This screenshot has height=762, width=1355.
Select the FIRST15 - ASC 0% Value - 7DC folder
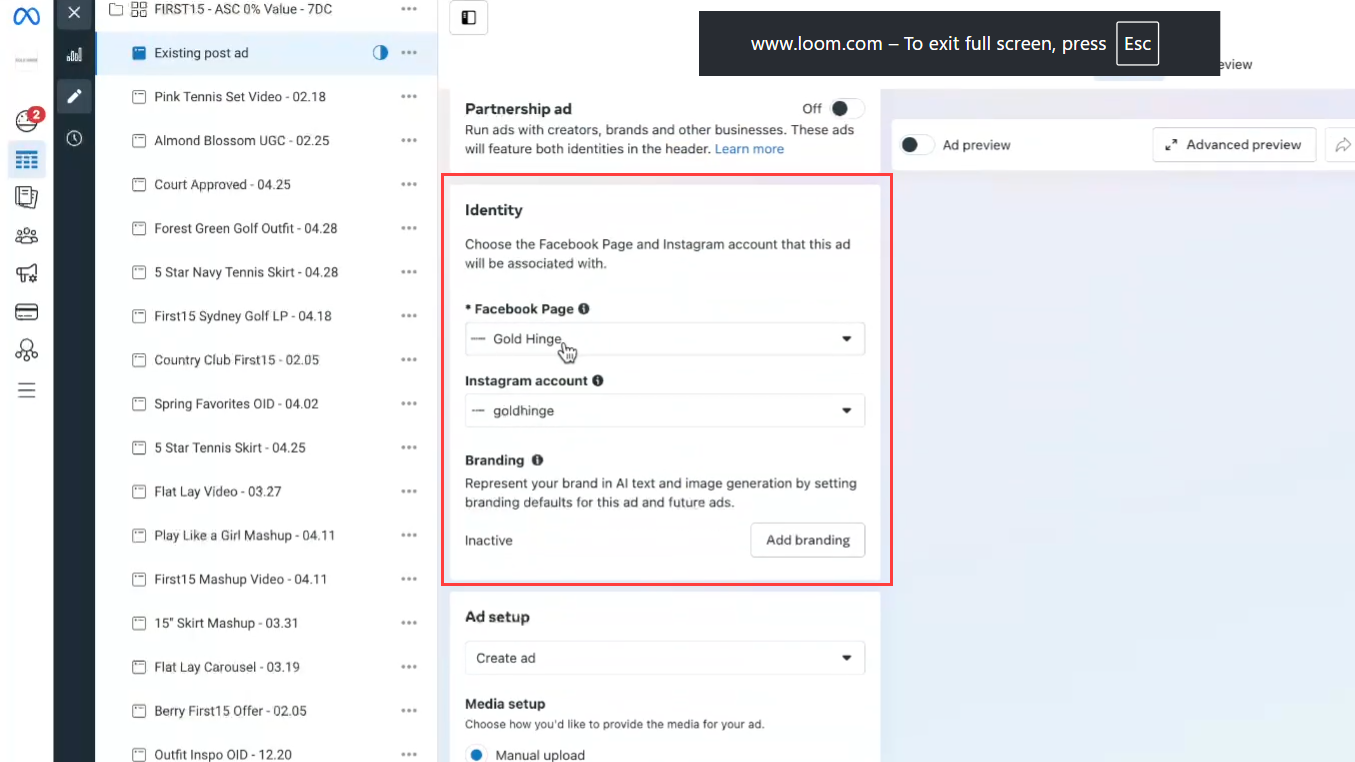coord(243,9)
